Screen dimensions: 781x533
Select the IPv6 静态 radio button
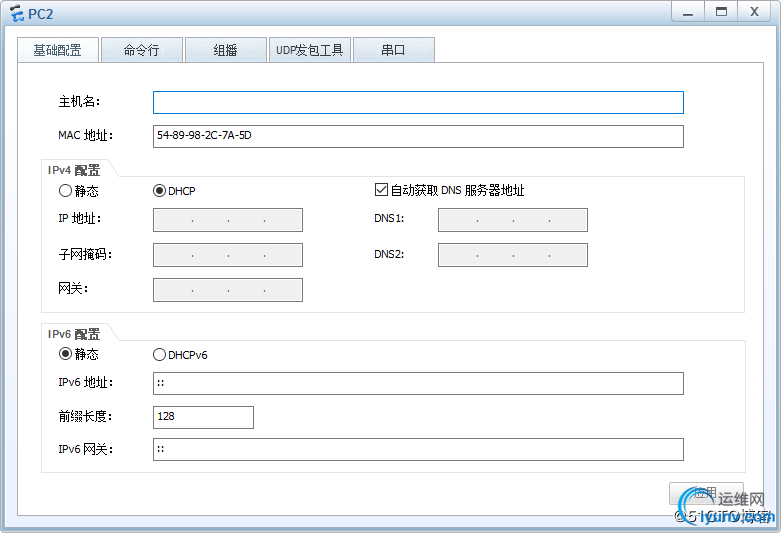coord(65,354)
